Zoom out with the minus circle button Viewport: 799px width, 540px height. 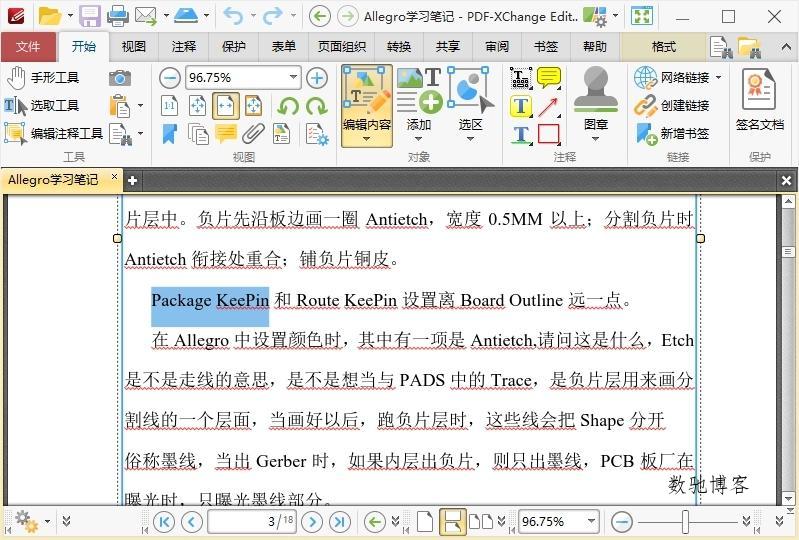tap(170, 78)
